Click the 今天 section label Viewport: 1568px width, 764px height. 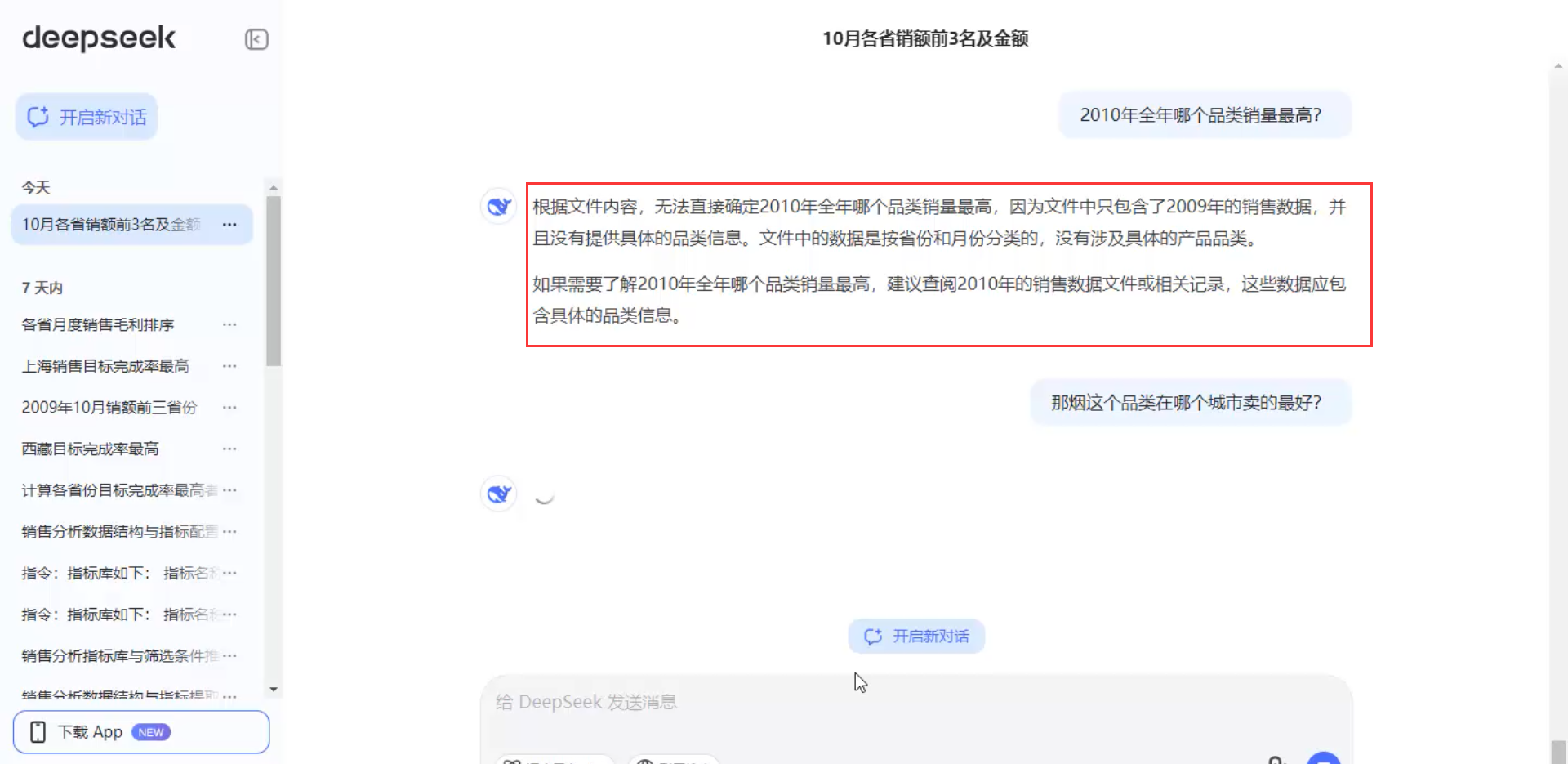[36, 188]
